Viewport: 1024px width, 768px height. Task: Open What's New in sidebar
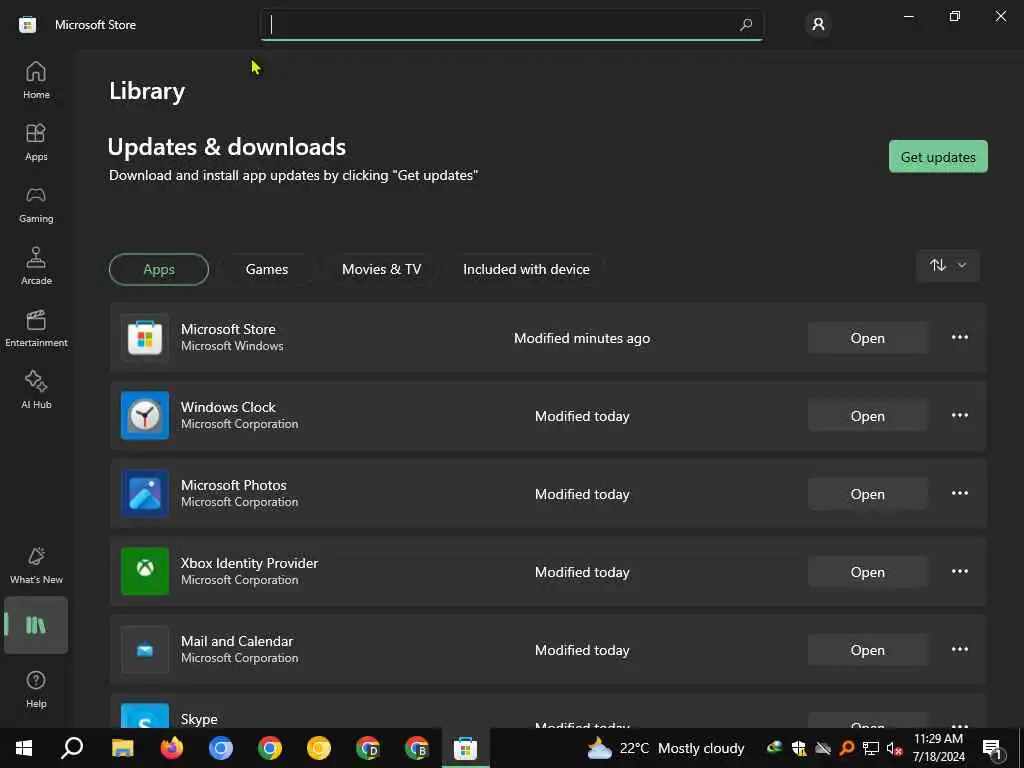point(36,565)
